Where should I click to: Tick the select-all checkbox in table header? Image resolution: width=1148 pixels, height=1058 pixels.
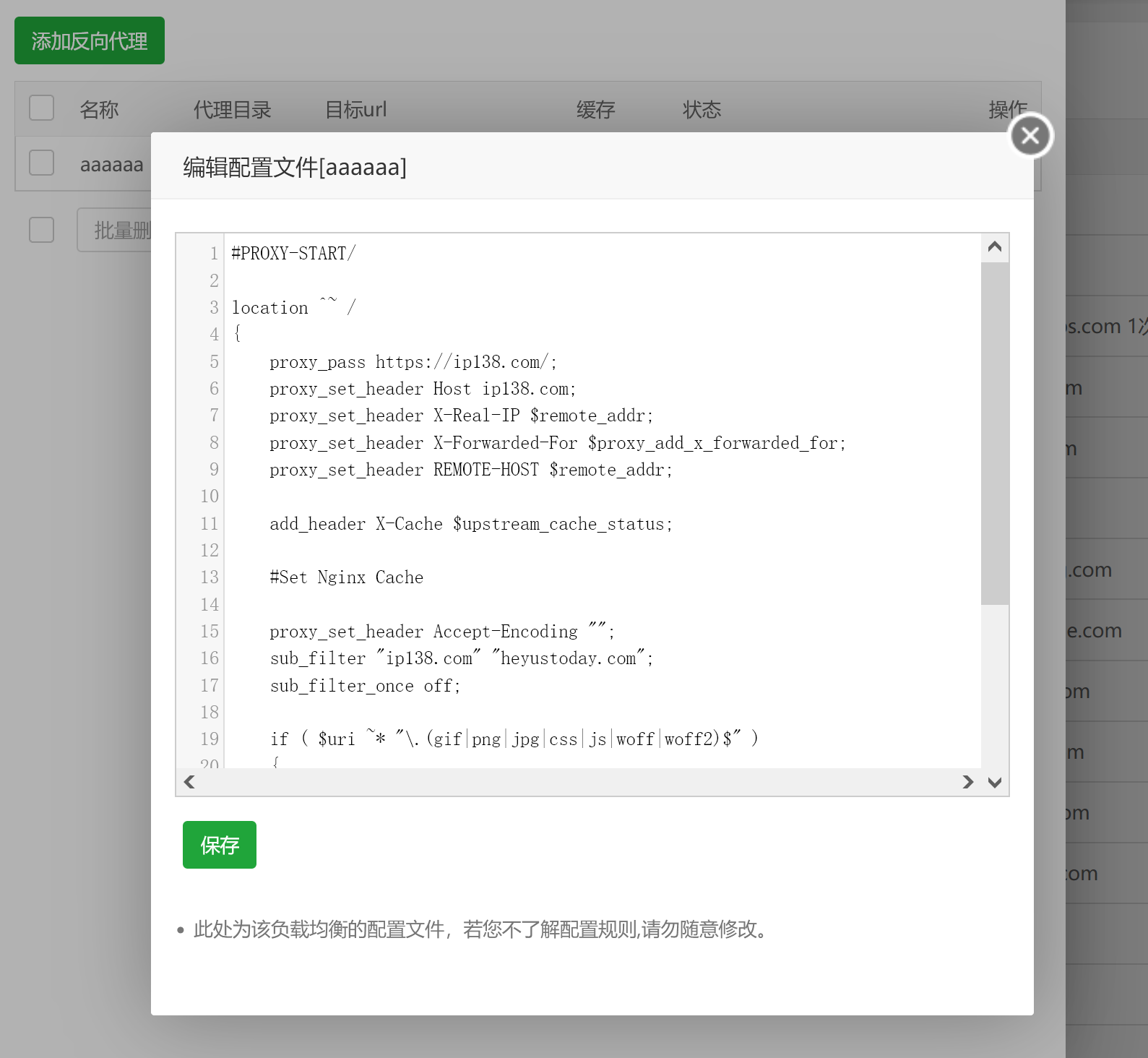[x=42, y=108]
